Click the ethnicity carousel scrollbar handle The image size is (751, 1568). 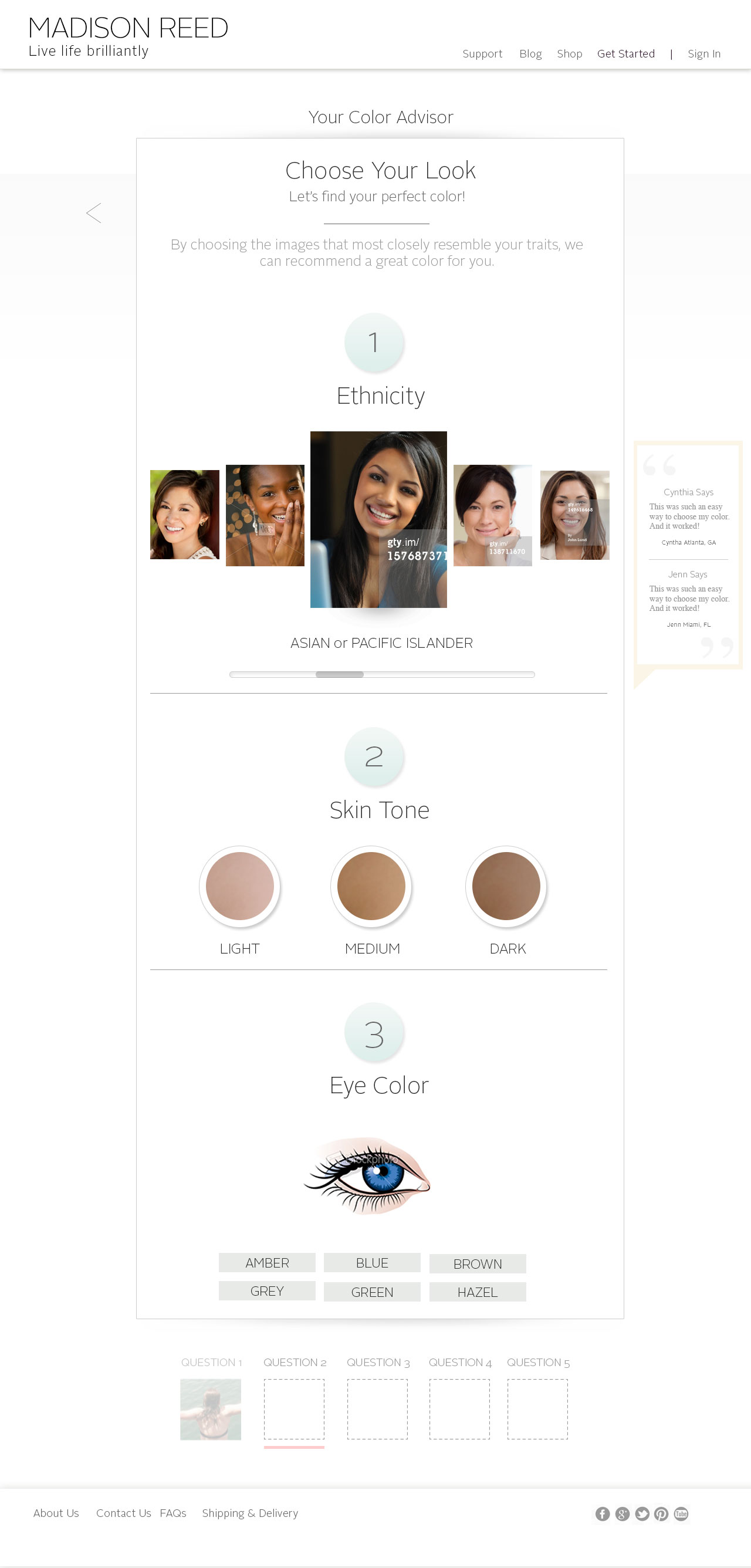(340, 674)
